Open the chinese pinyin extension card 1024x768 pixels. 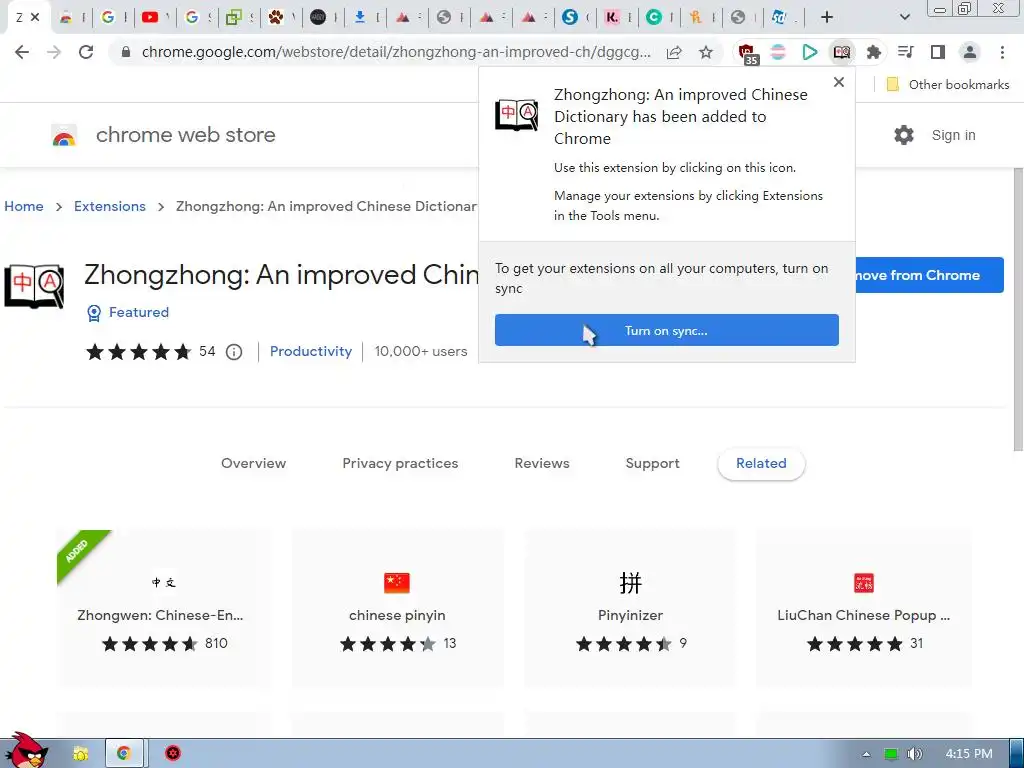tap(397, 609)
